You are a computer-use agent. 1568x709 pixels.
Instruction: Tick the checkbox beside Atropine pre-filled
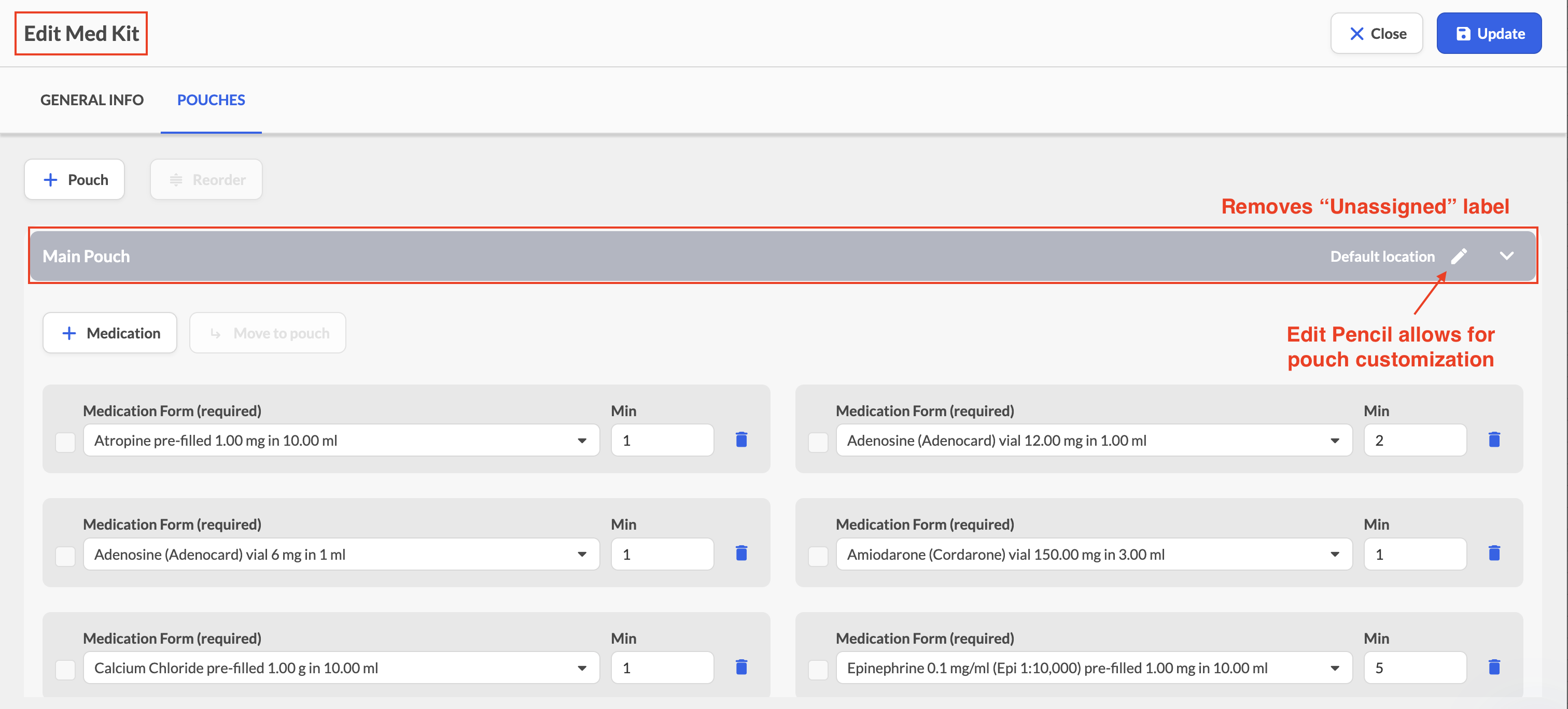coord(65,442)
